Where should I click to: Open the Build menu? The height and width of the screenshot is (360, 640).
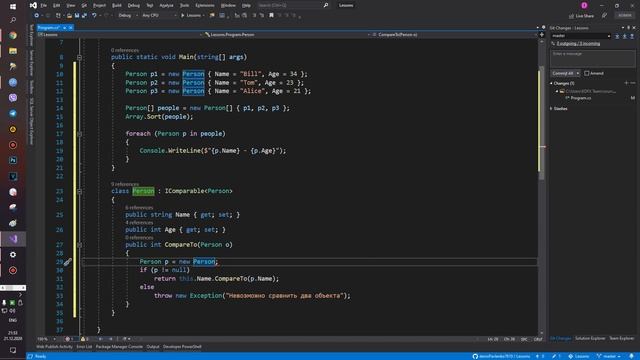117,5
